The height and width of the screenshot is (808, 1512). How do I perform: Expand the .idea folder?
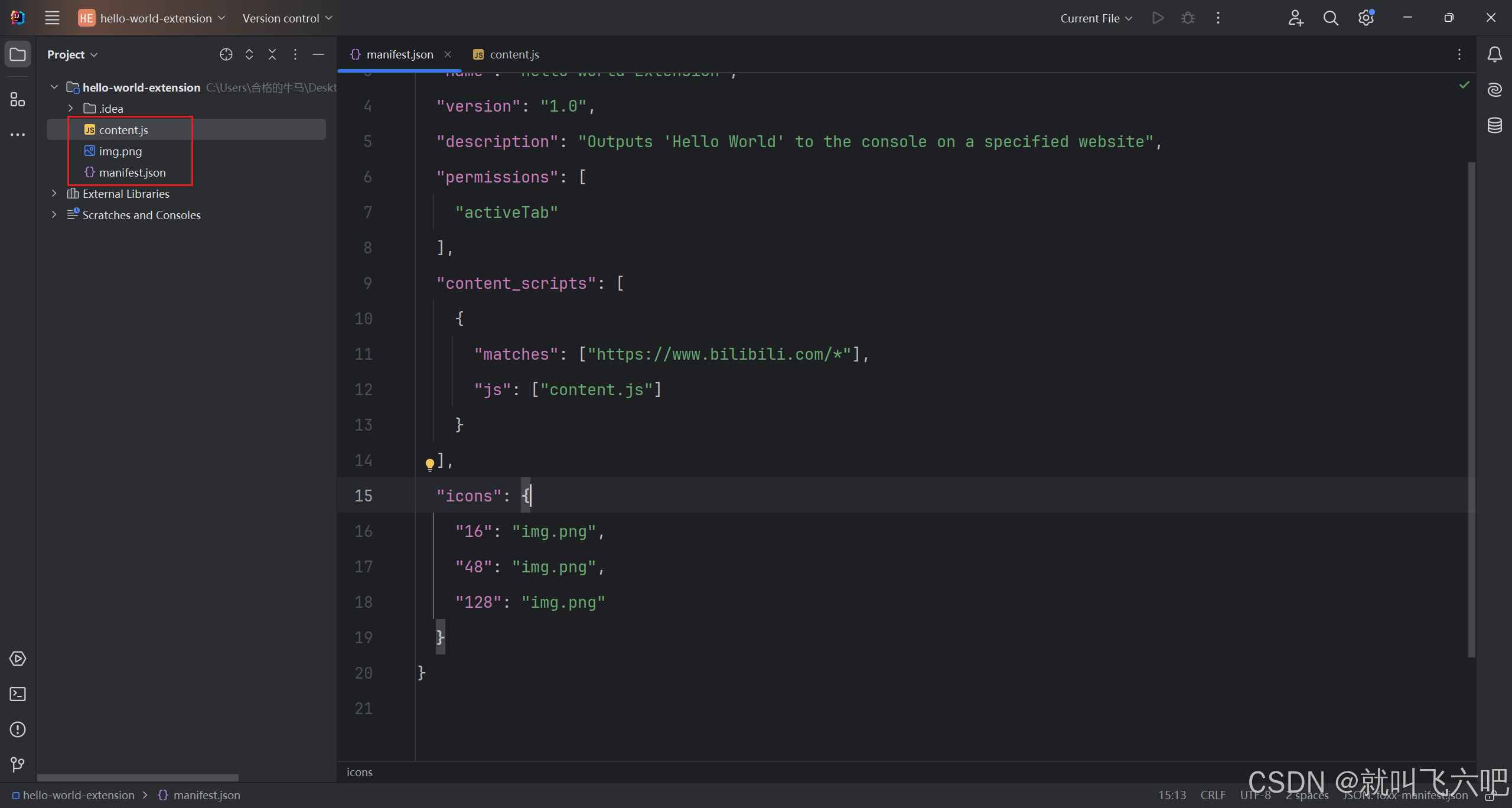point(71,109)
